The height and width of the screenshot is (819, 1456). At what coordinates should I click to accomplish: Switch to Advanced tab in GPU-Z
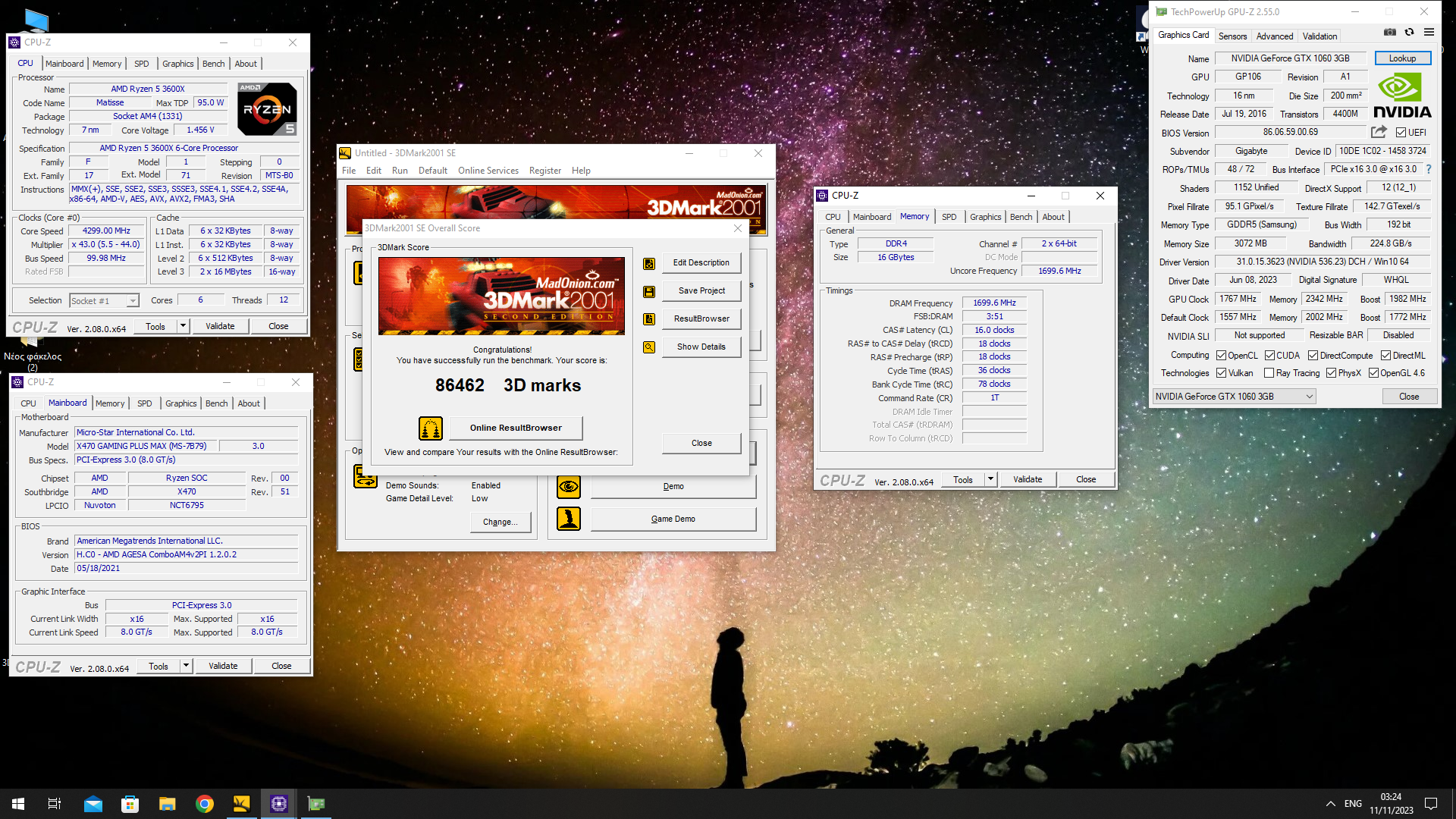pyautogui.click(x=1275, y=36)
